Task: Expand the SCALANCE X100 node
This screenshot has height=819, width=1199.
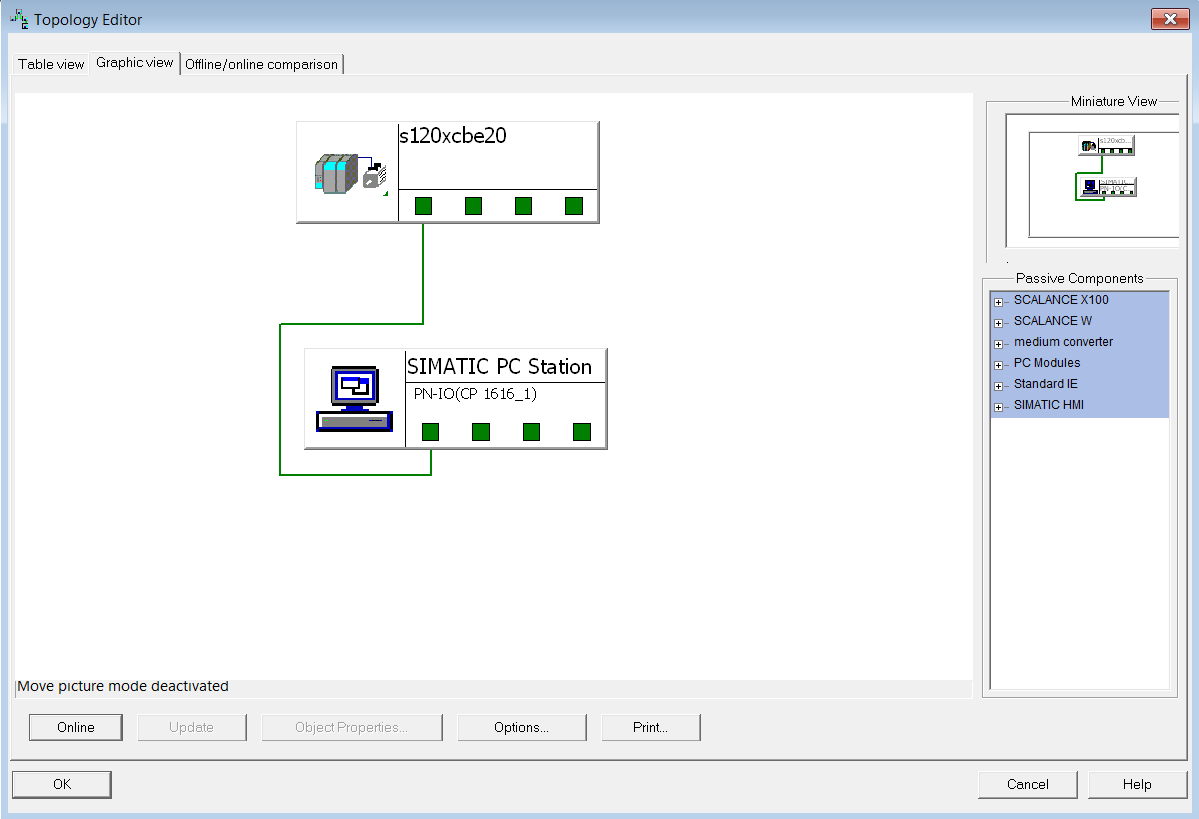Action: pyautogui.click(x=998, y=302)
